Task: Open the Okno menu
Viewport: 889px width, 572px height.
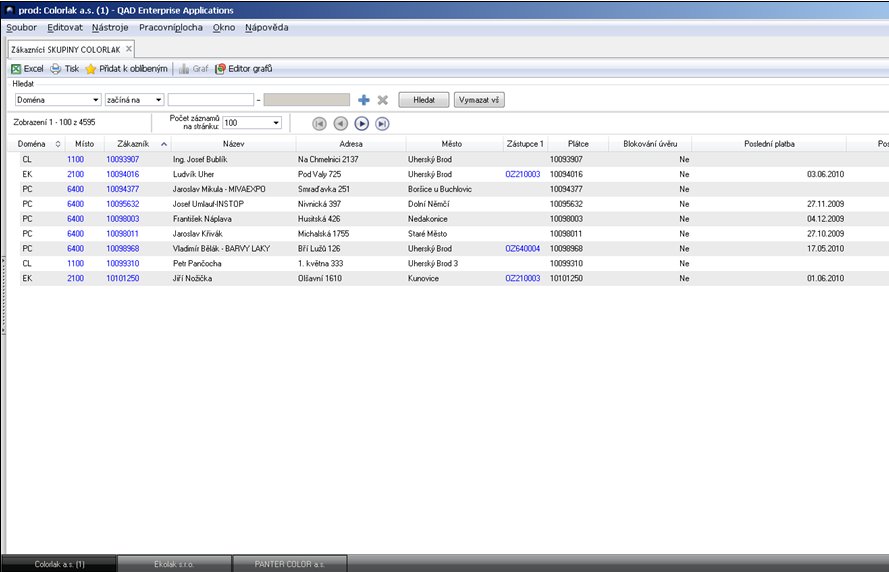Action: 224,27
